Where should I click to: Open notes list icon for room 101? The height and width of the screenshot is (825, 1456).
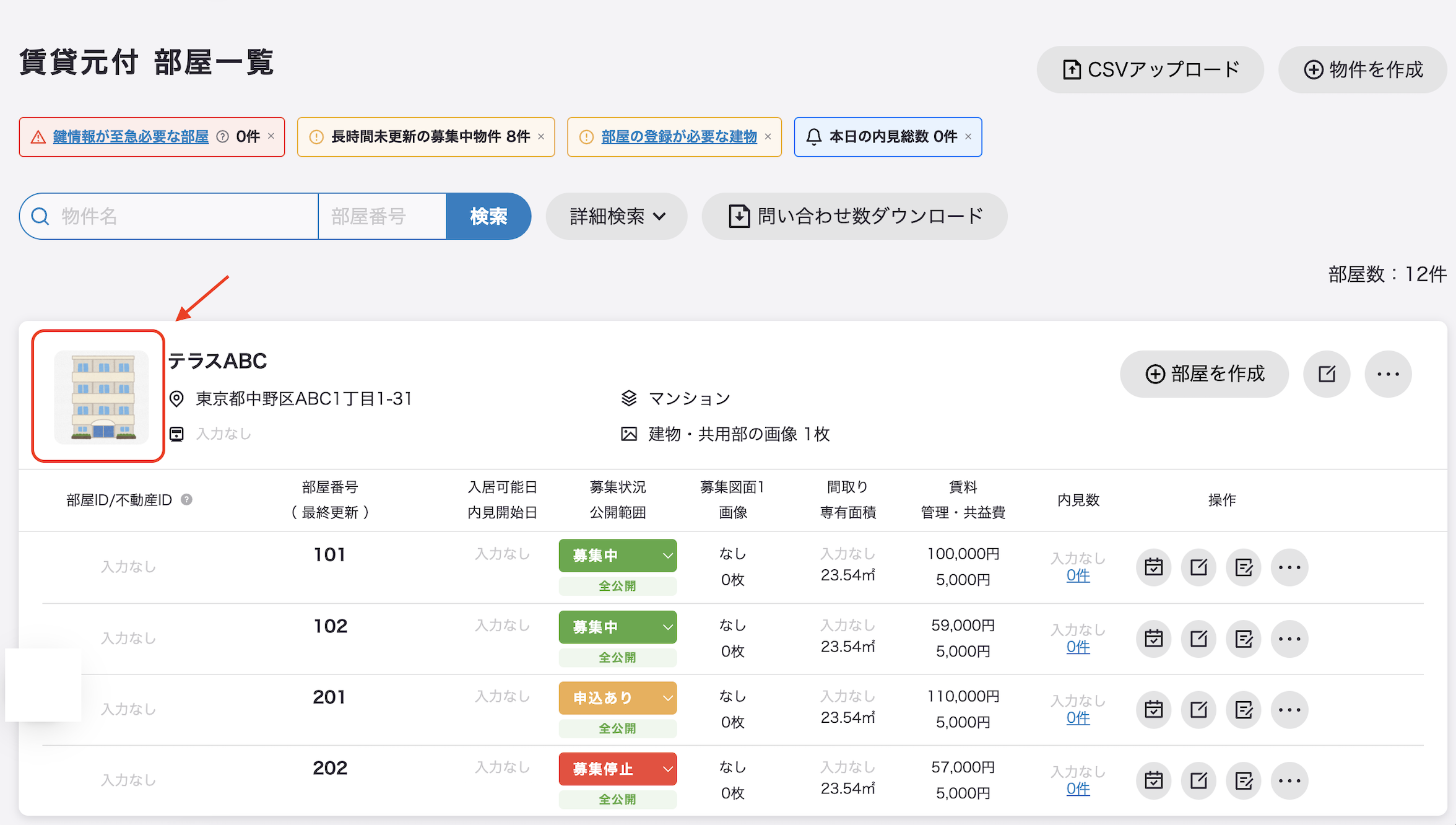[x=1244, y=567]
